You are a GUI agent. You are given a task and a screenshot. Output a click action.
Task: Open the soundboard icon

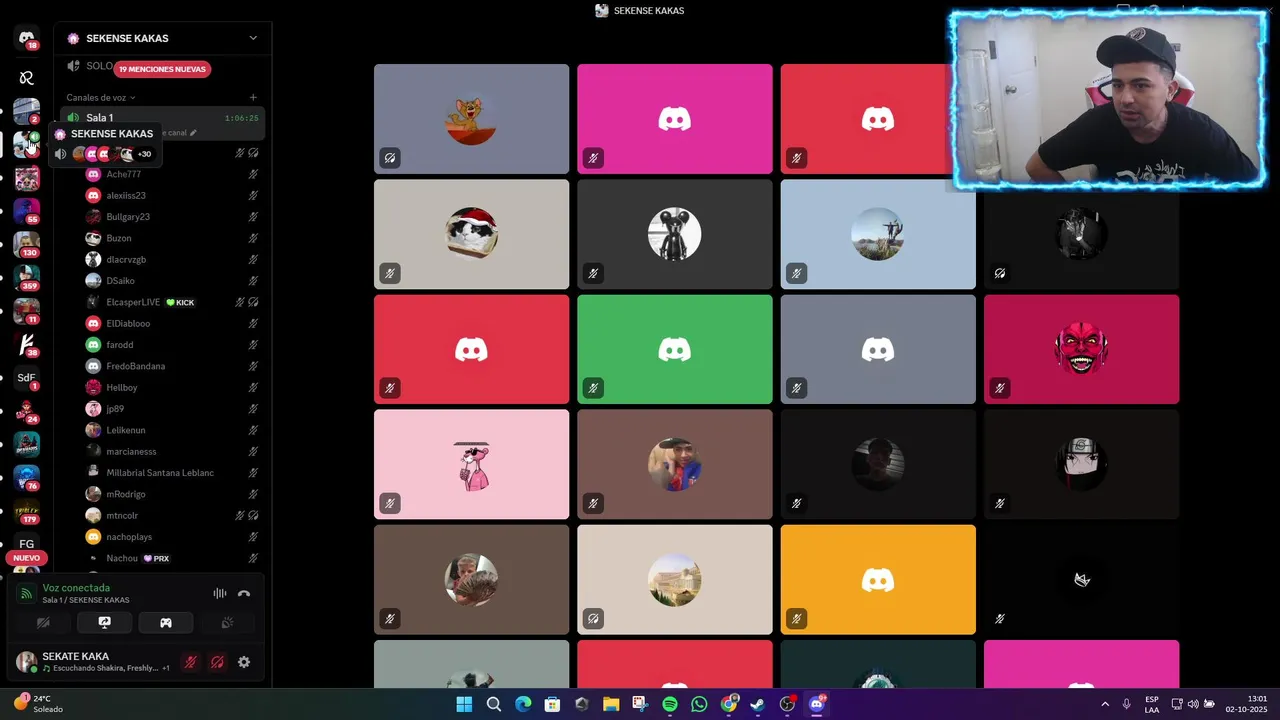[x=227, y=622]
